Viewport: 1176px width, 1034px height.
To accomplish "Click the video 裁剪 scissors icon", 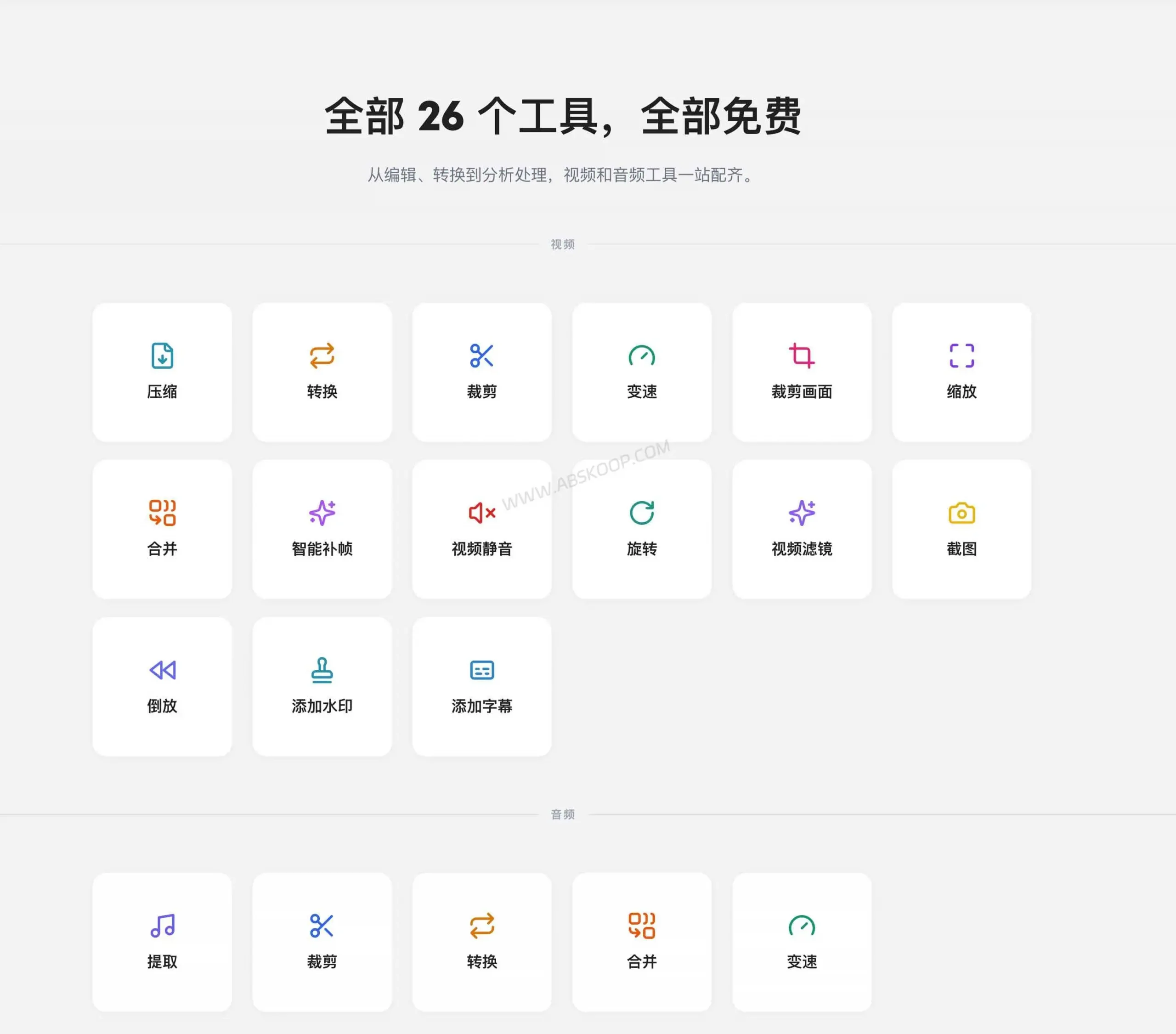I will click(481, 356).
